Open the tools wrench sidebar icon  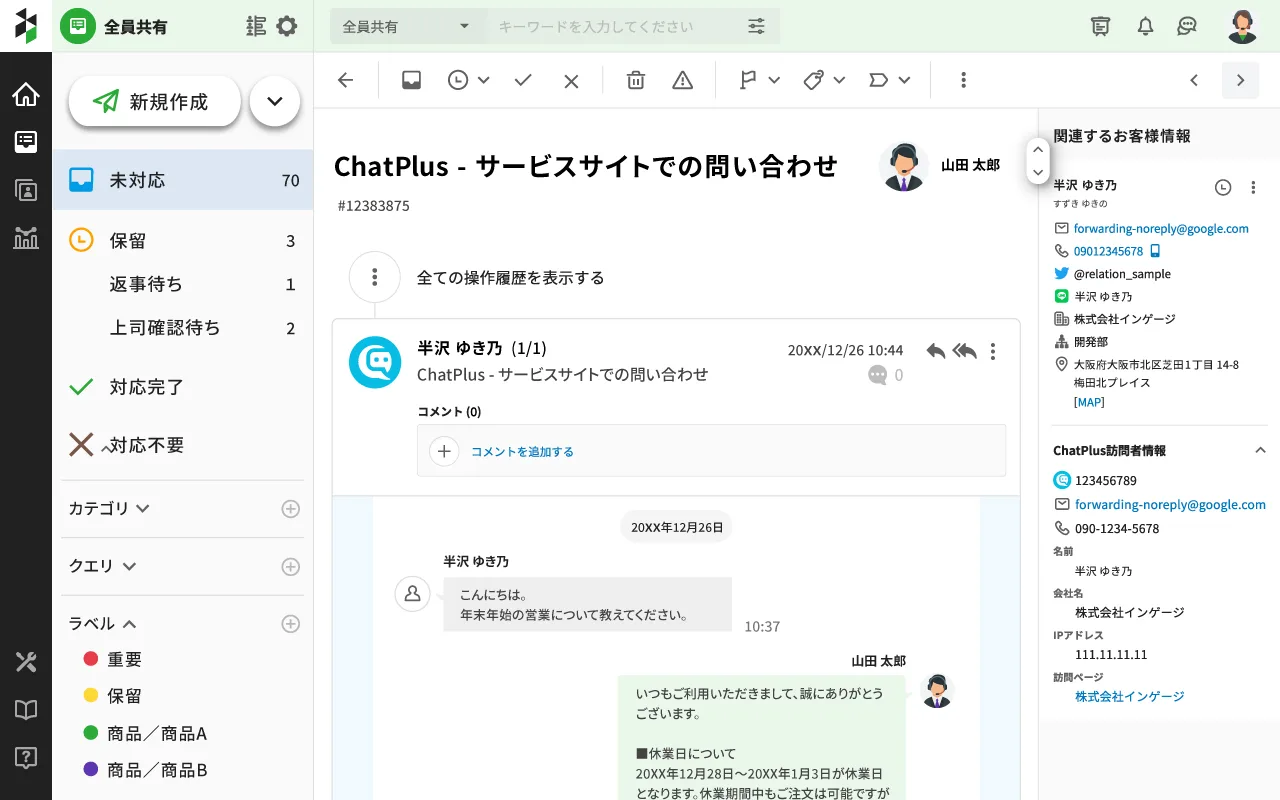(x=26, y=662)
